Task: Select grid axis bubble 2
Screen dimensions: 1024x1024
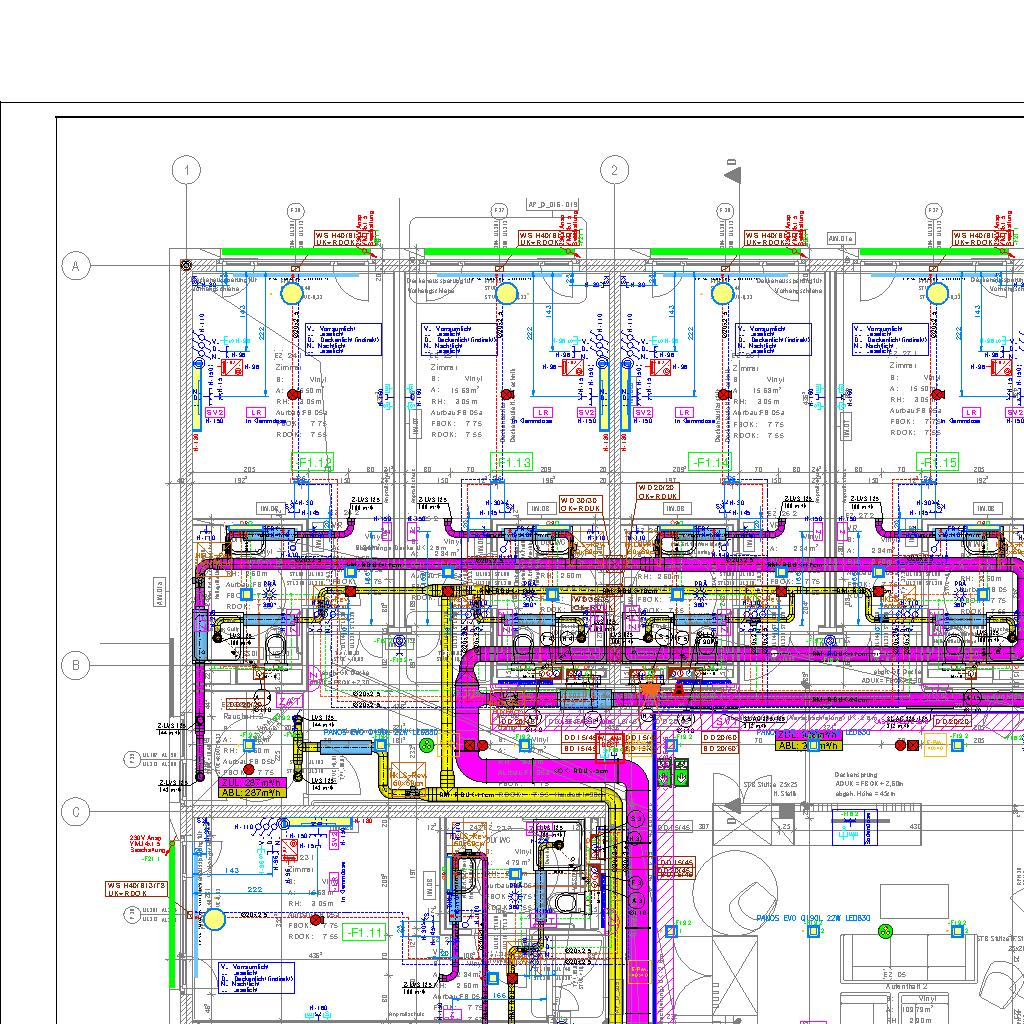Action: 614,171
